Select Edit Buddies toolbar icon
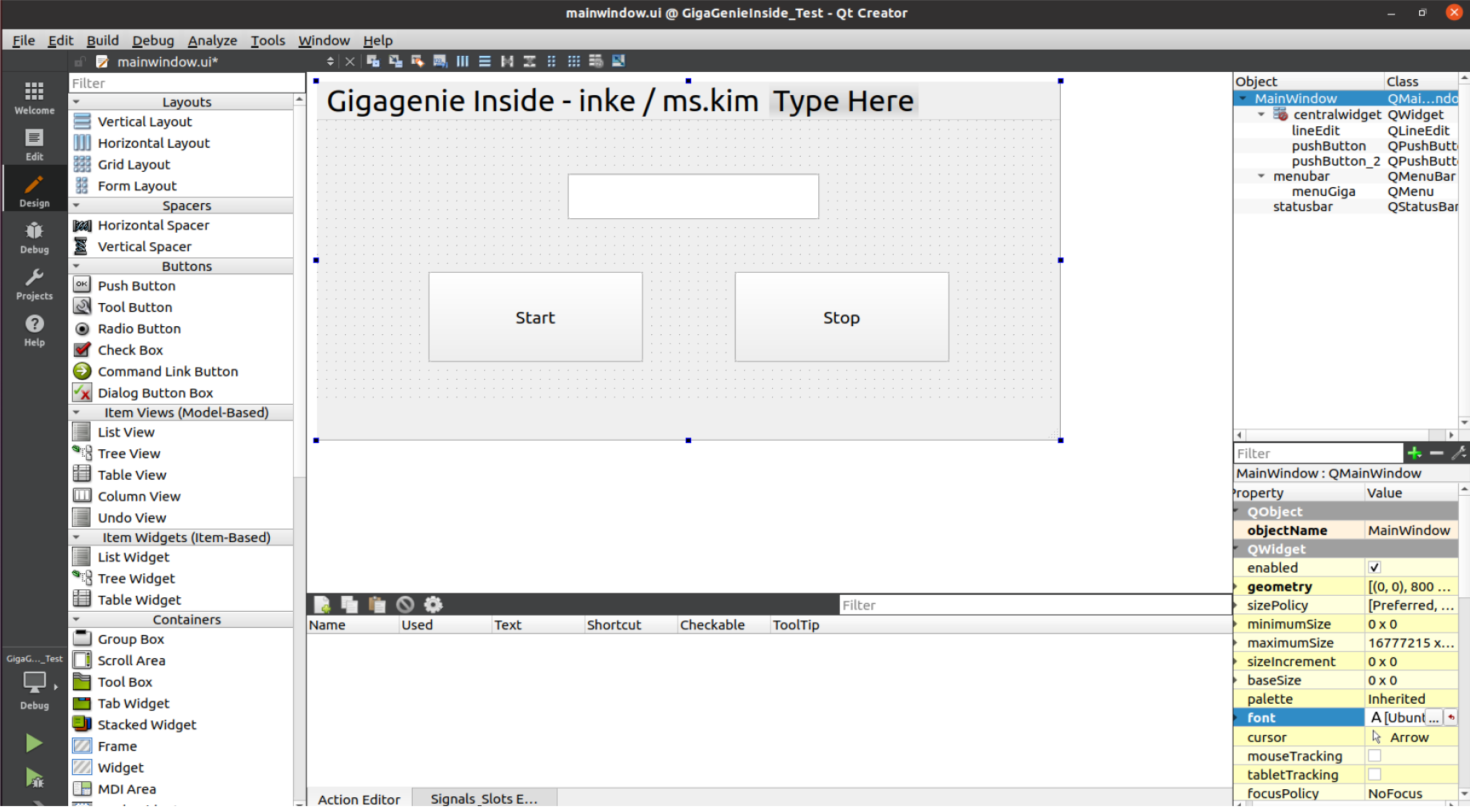 coord(418,61)
